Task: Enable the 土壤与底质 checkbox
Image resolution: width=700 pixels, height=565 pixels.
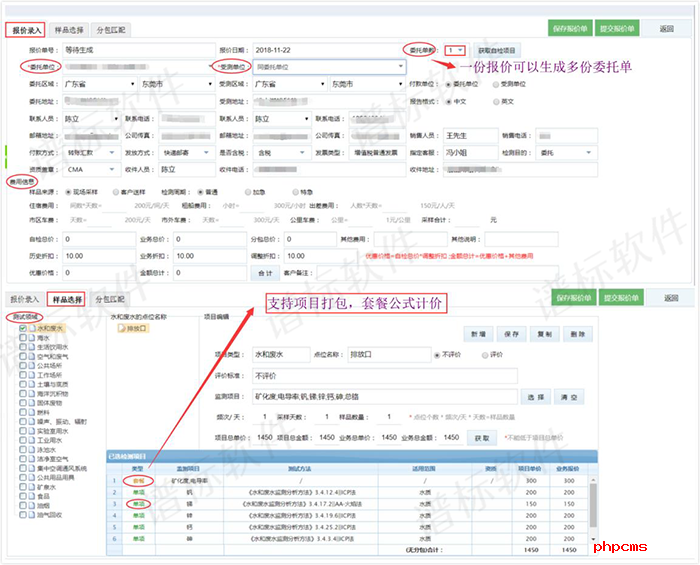Action: pos(22,384)
